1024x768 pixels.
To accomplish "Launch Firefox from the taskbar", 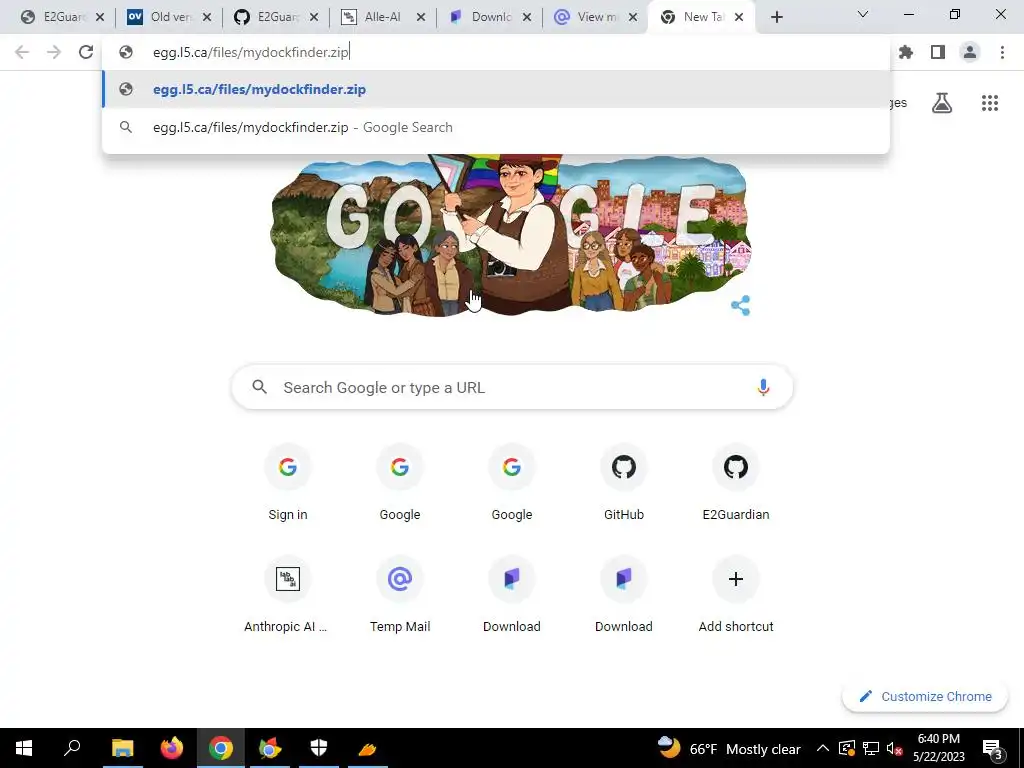I will [172, 748].
